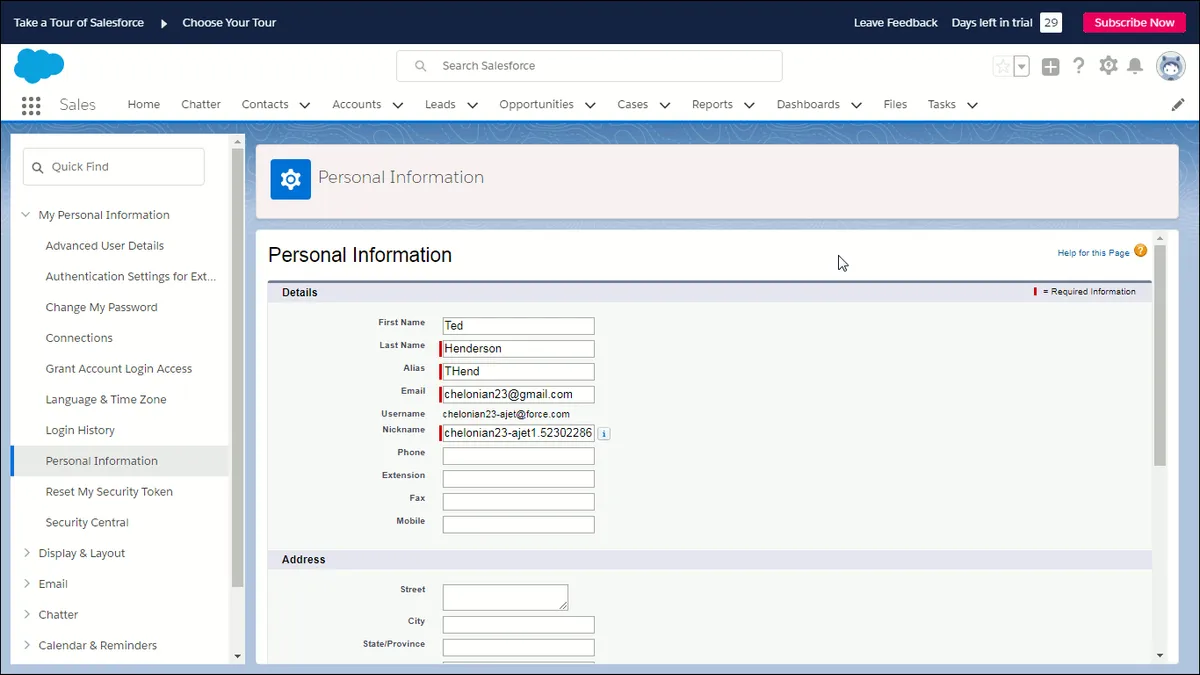
Task: Open the Help for this Page link
Action: point(1093,253)
